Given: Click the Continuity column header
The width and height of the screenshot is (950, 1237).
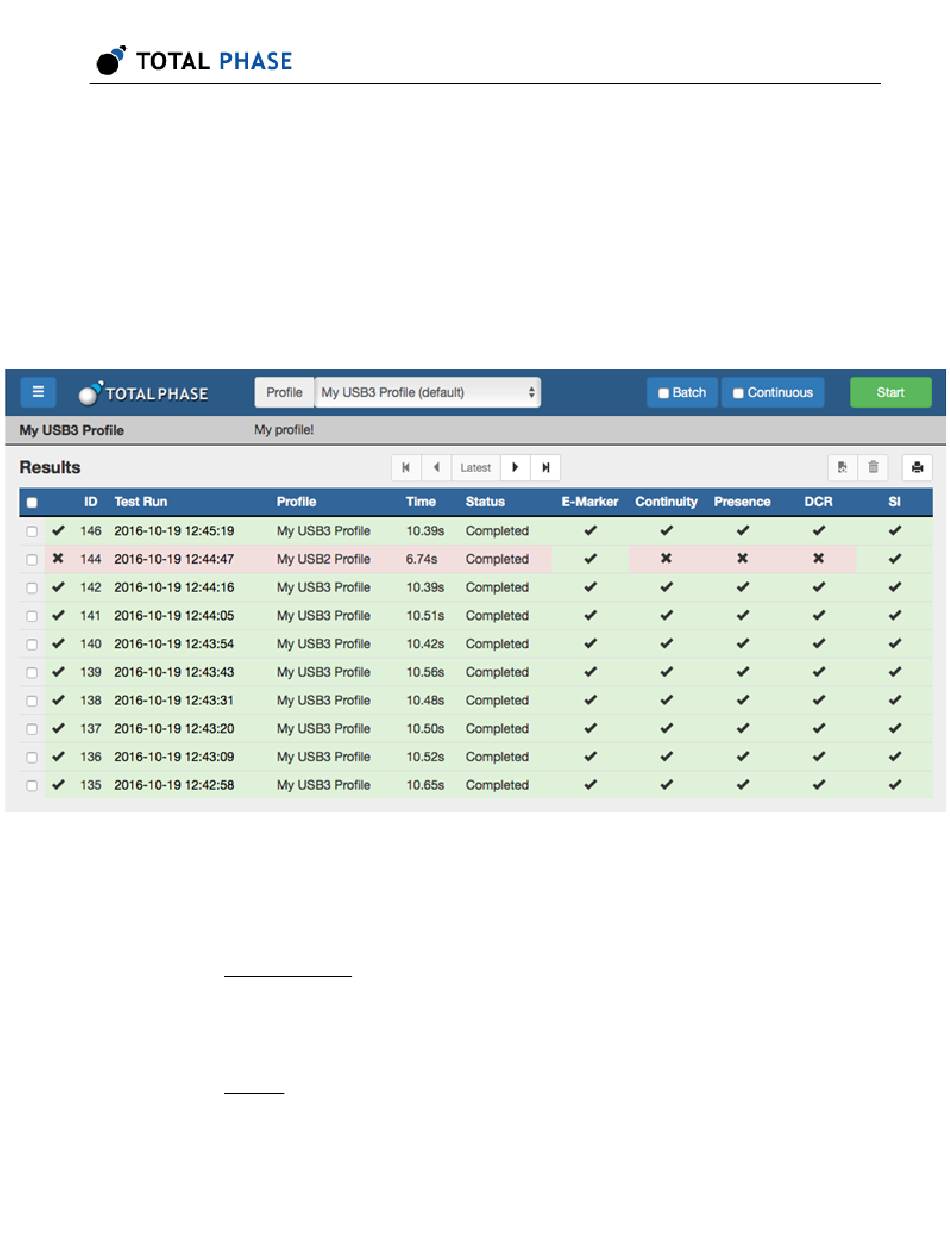Looking at the screenshot, I should click(x=666, y=501).
